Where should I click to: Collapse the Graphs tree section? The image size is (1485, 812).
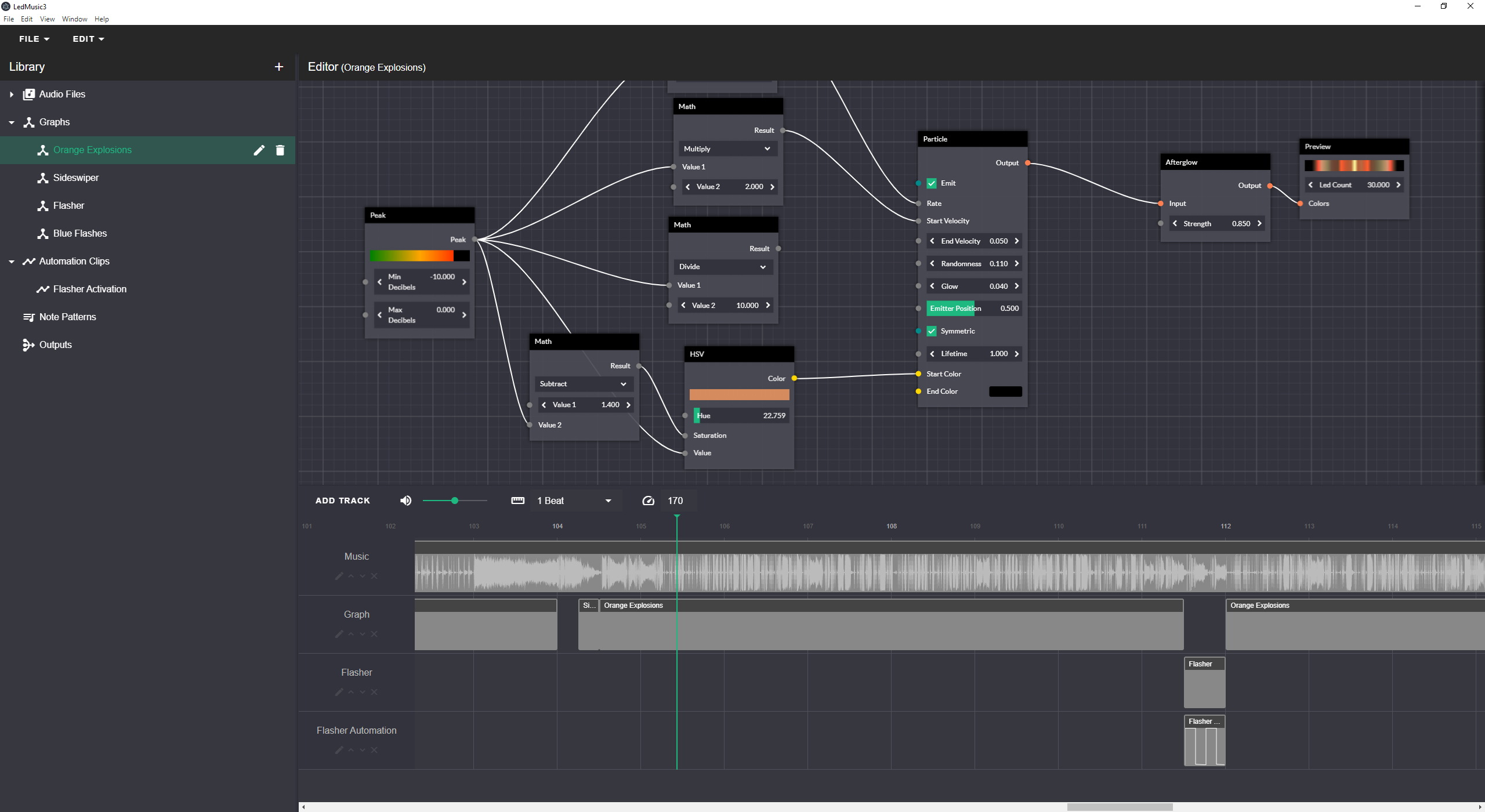pyautogui.click(x=12, y=122)
